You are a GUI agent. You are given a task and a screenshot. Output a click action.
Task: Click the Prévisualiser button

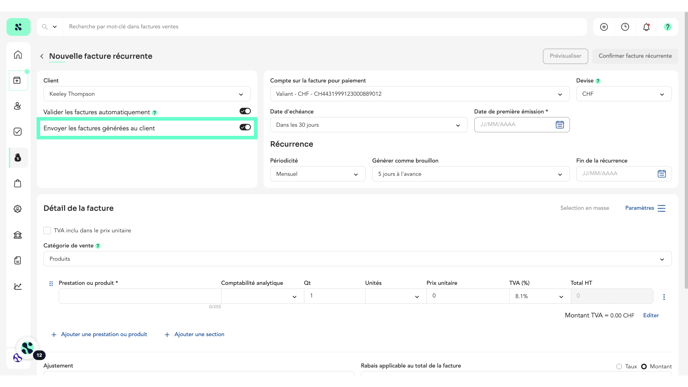pos(565,56)
